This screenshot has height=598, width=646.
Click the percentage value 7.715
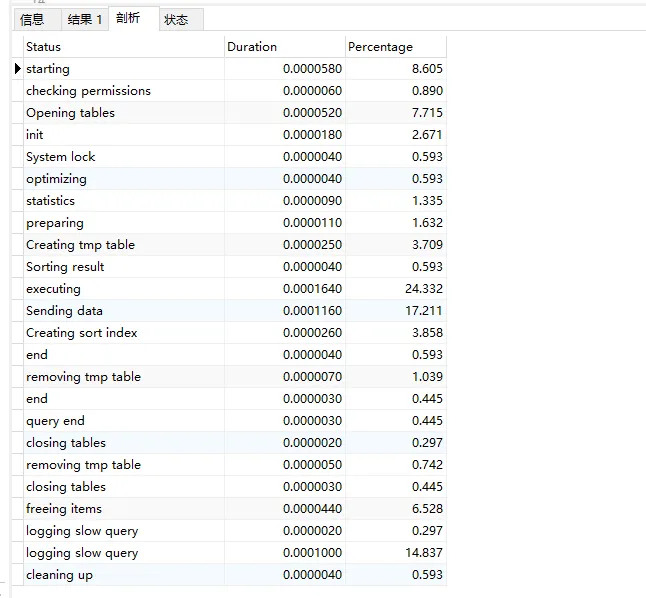(x=427, y=113)
